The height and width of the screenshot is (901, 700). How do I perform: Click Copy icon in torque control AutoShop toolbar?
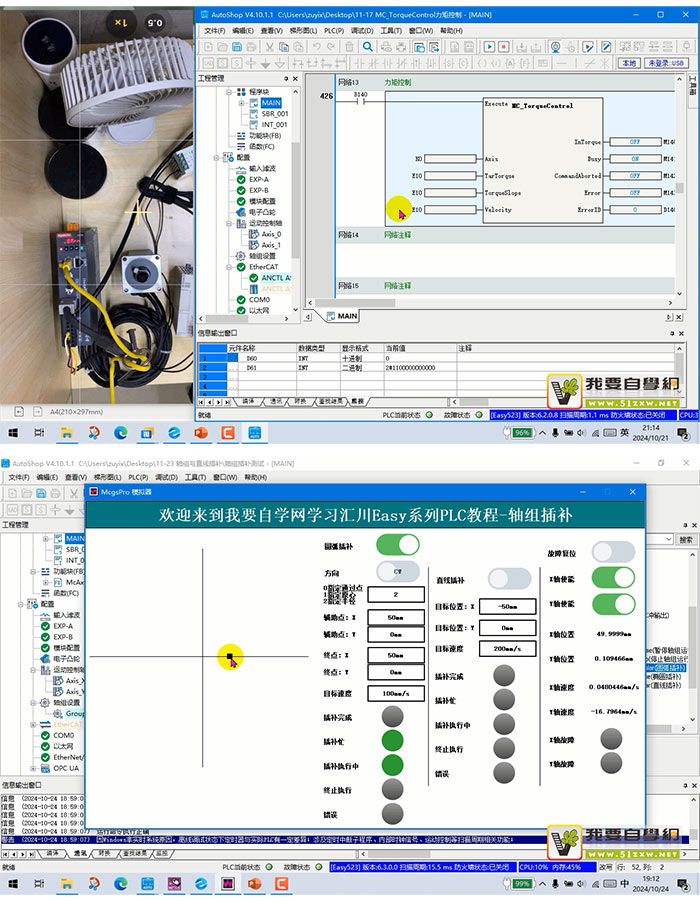284,47
